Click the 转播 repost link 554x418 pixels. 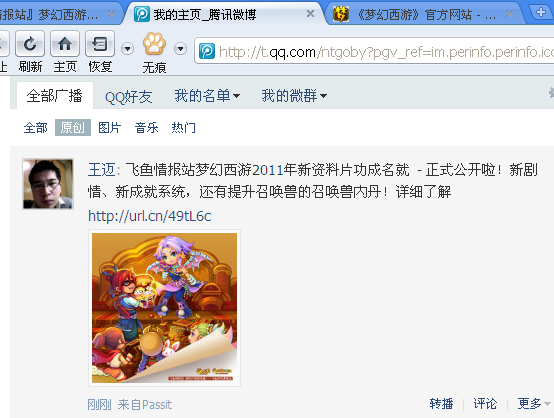click(x=441, y=404)
